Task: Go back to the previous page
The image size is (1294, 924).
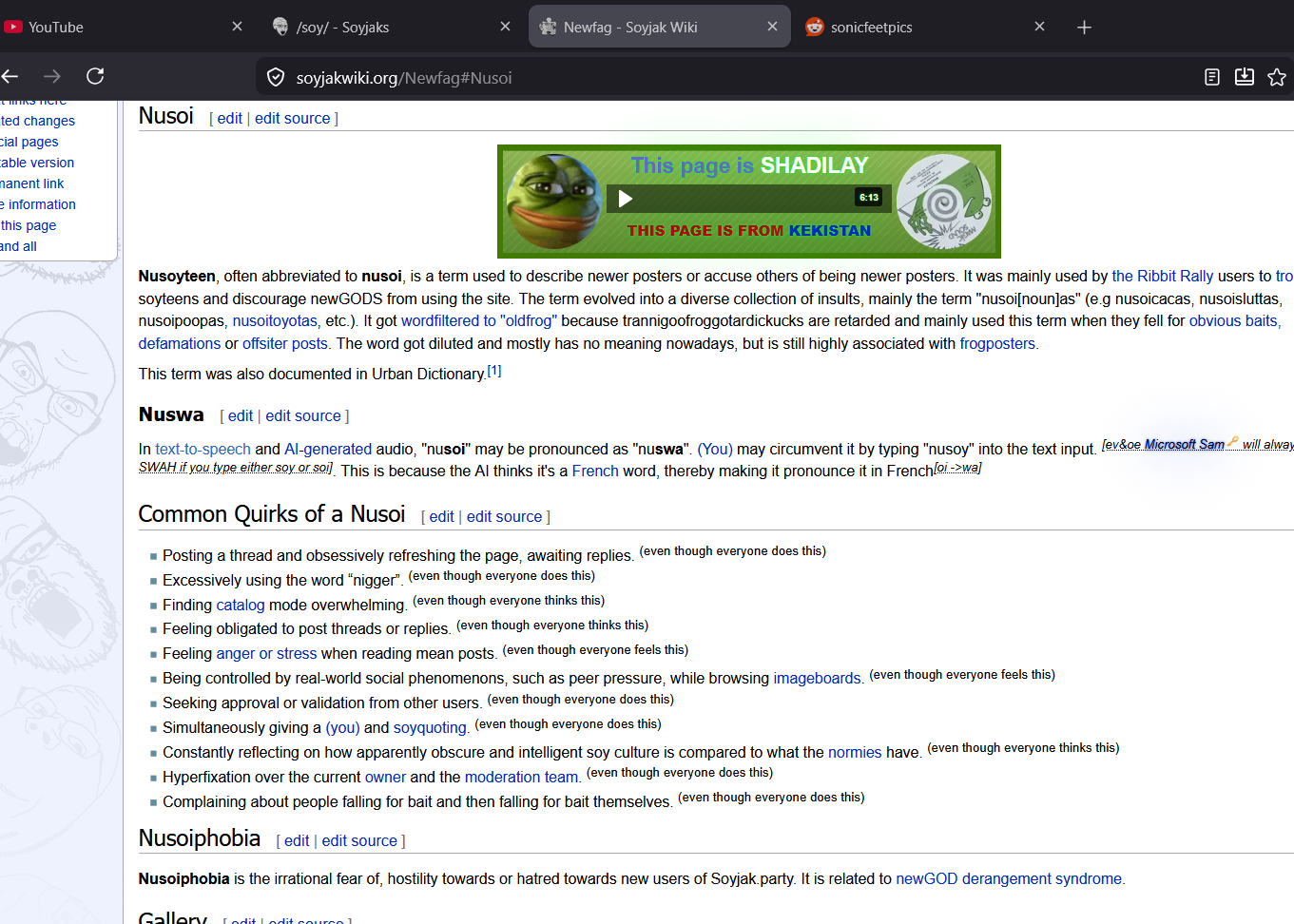Action: coord(10,76)
